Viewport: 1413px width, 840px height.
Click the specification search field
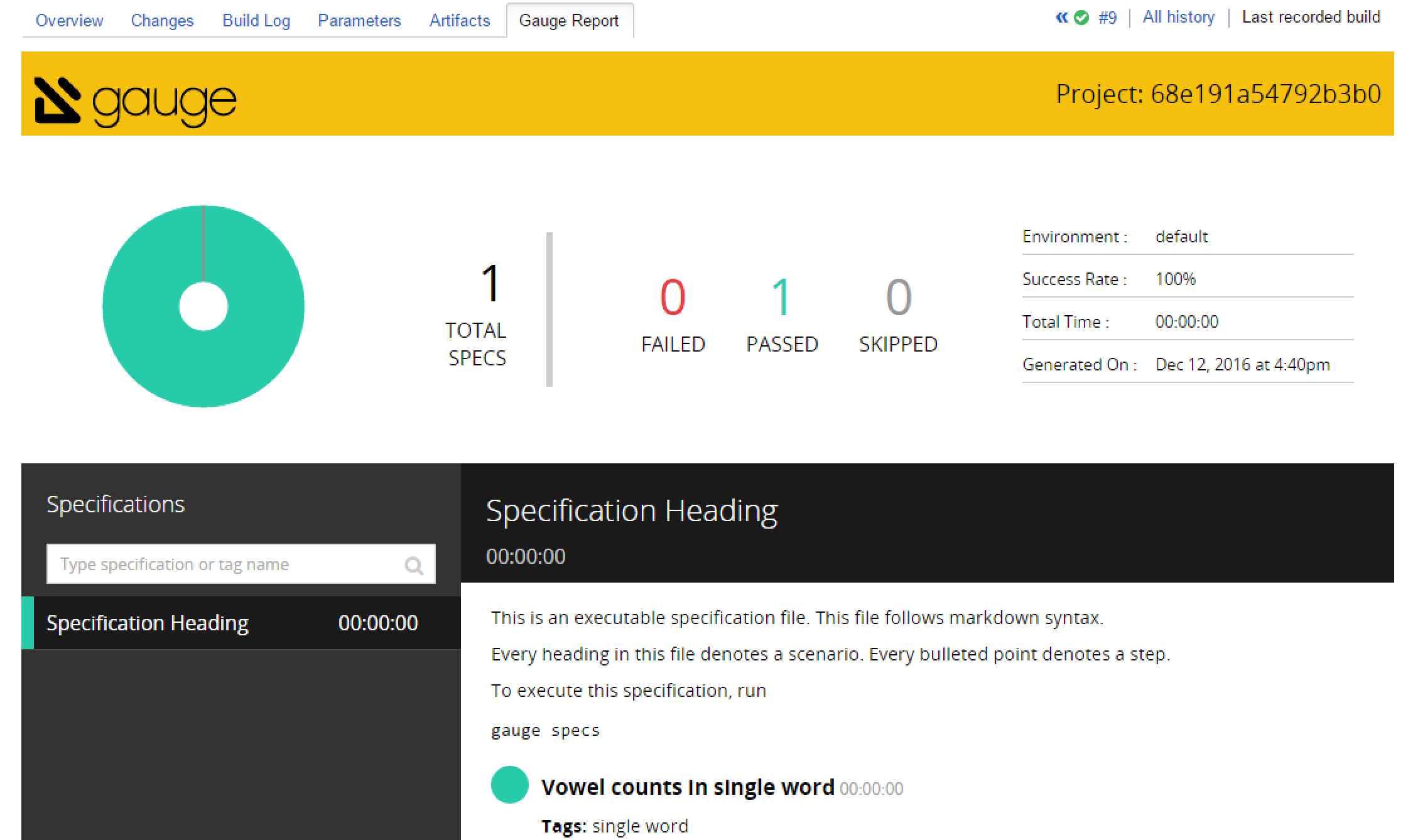click(241, 564)
